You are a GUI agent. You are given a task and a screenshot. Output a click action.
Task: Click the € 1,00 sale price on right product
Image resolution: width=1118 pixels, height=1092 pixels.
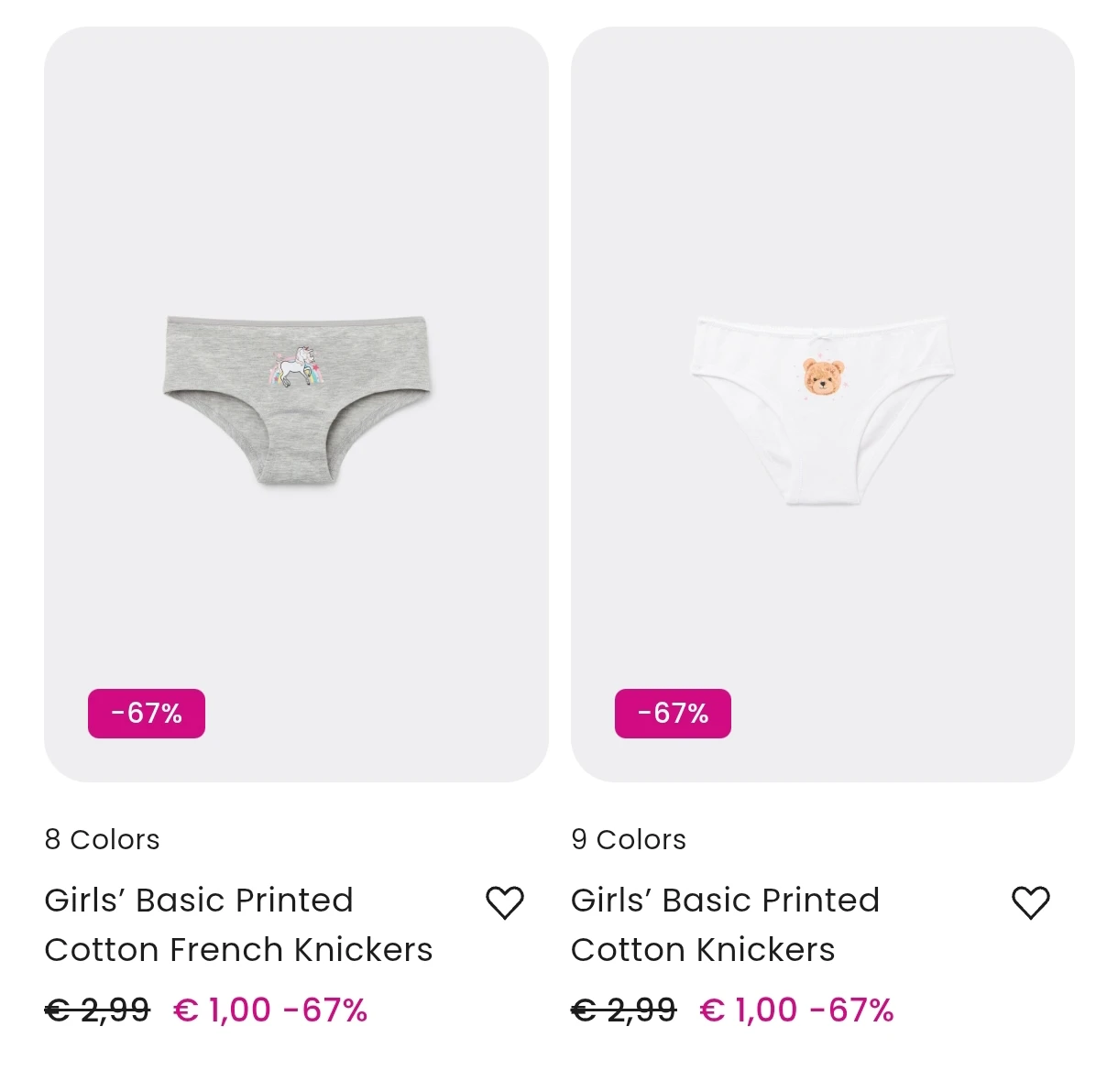(747, 1010)
